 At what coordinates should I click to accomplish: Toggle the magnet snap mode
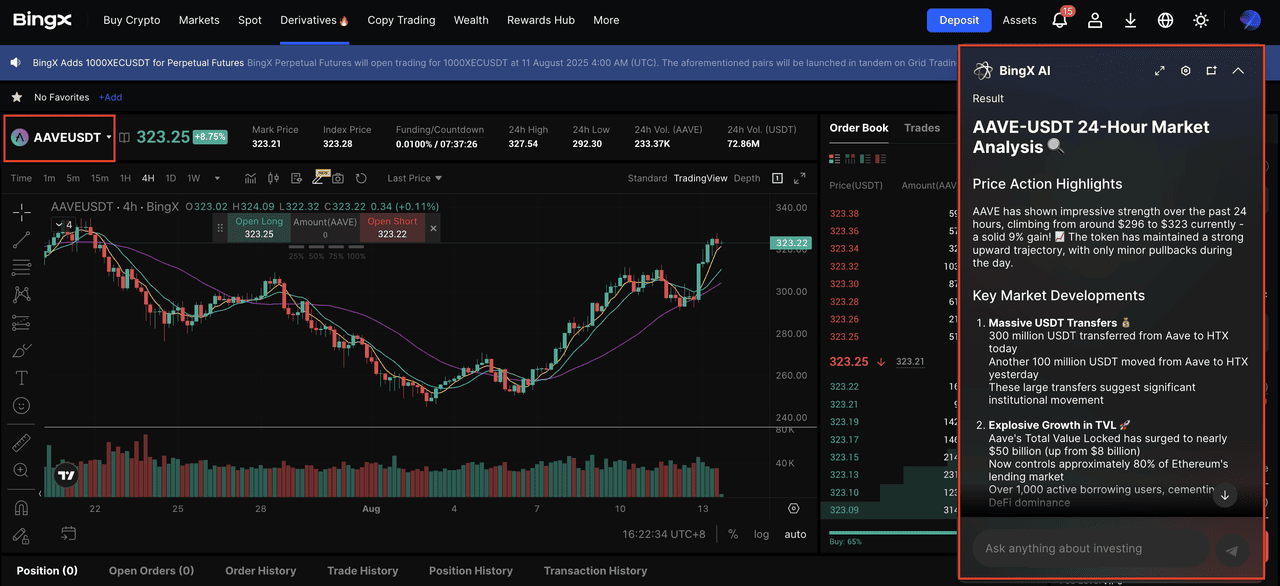21,508
